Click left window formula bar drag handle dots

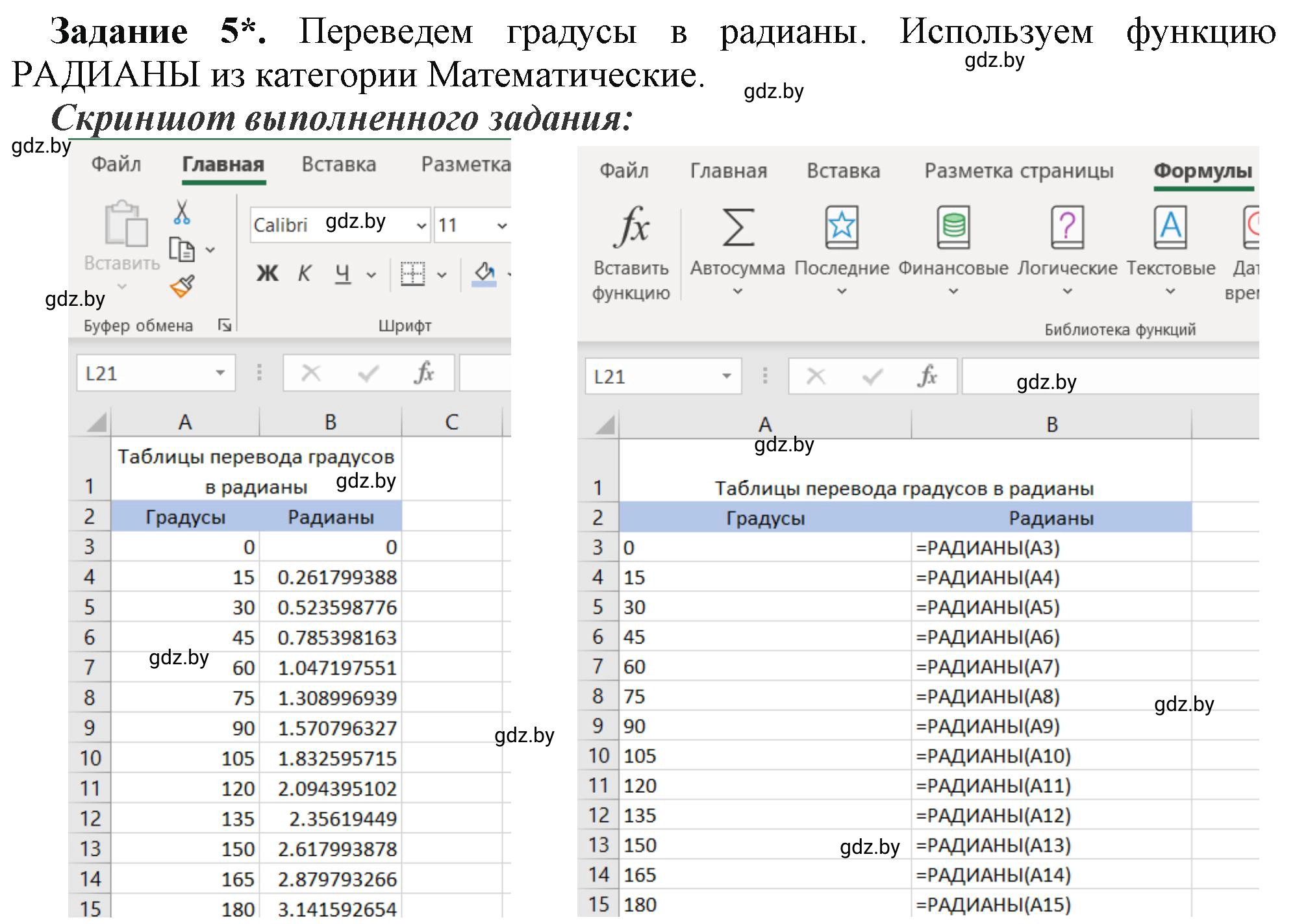coord(259,373)
